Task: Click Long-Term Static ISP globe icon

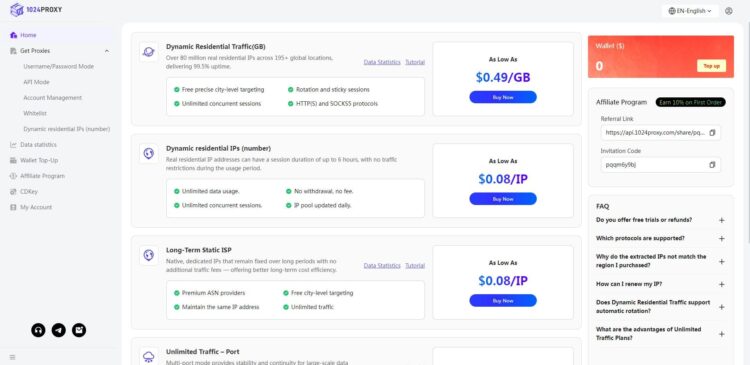Action: [x=148, y=255]
